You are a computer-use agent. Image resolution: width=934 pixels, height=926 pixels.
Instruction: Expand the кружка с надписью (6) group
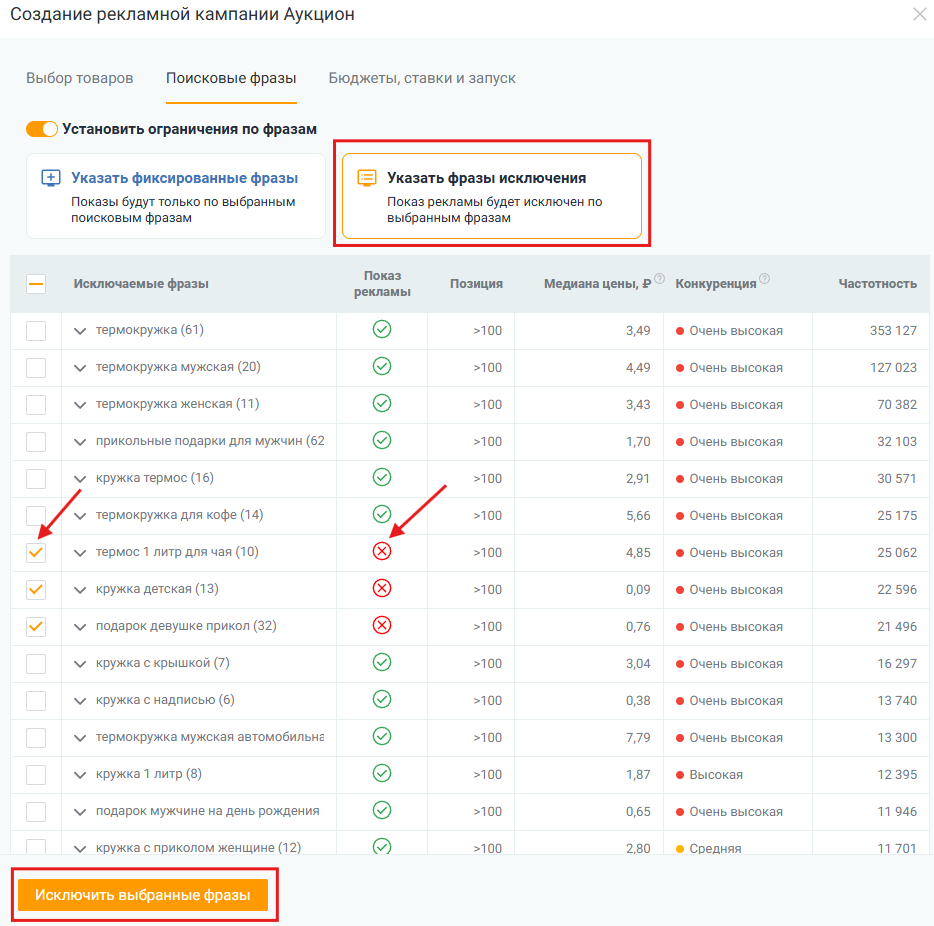pyautogui.click(x=80, y=701)
